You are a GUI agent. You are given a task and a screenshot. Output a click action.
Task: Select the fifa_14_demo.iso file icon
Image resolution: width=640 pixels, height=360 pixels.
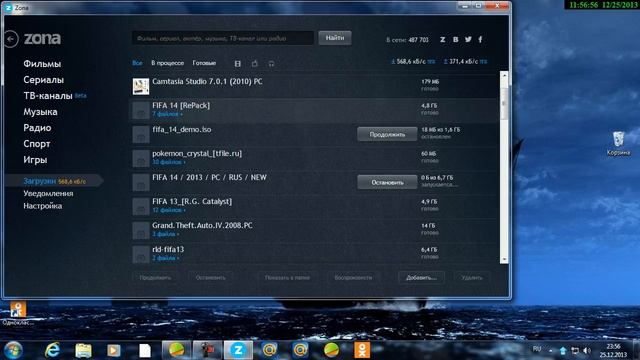[x=141, y=134]
